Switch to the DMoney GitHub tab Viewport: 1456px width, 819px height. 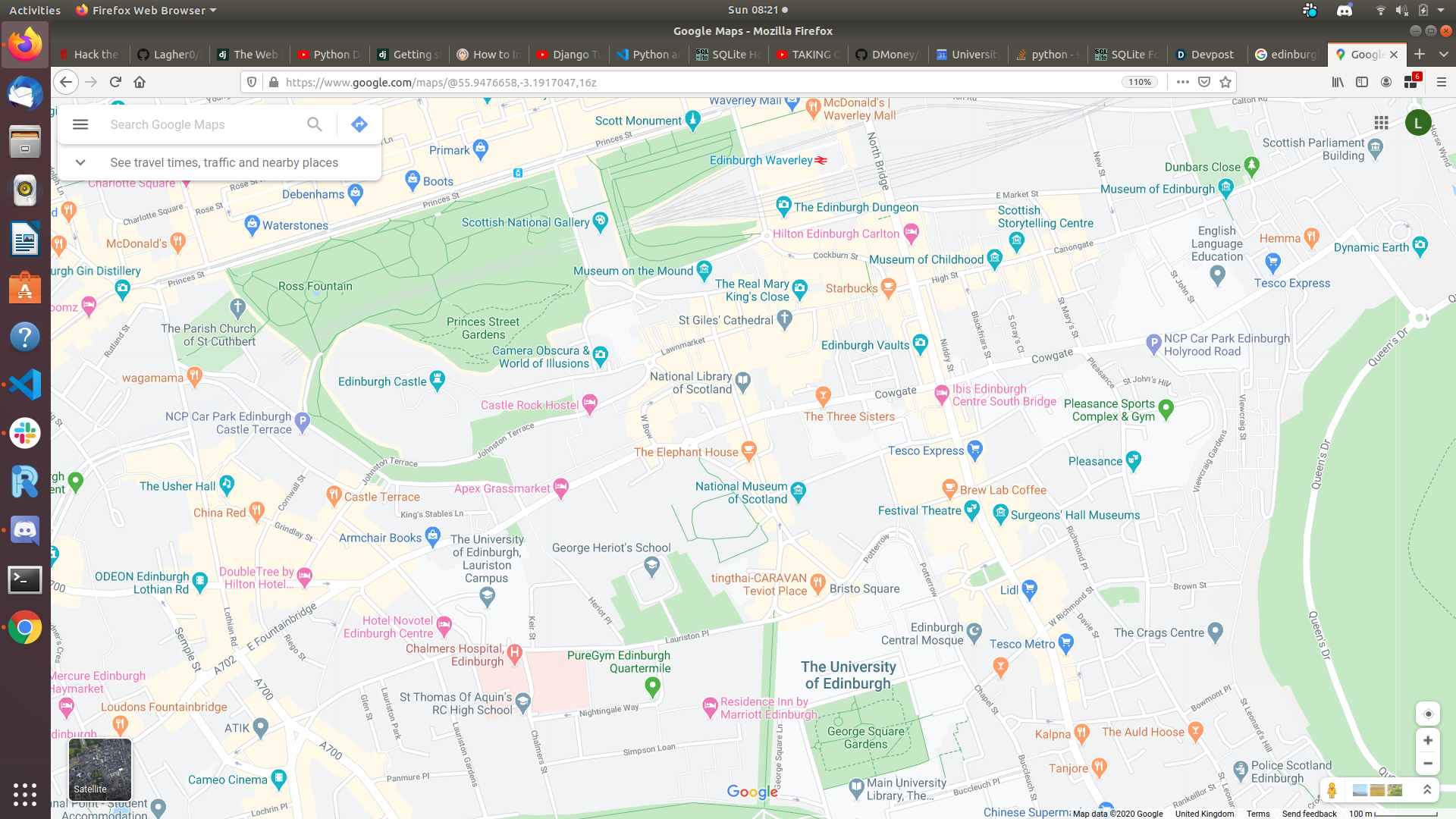(887, 55)
